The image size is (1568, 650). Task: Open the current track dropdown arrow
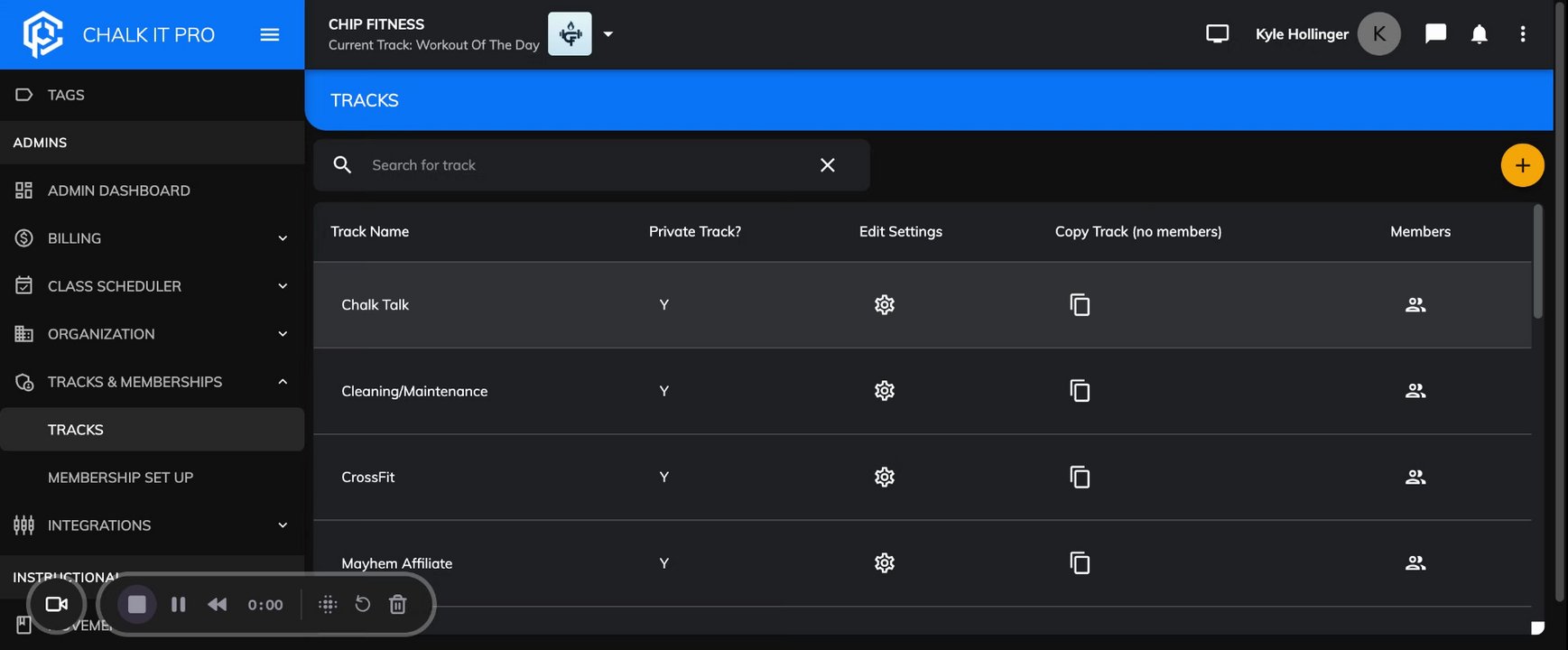click(x=608, y=34)
